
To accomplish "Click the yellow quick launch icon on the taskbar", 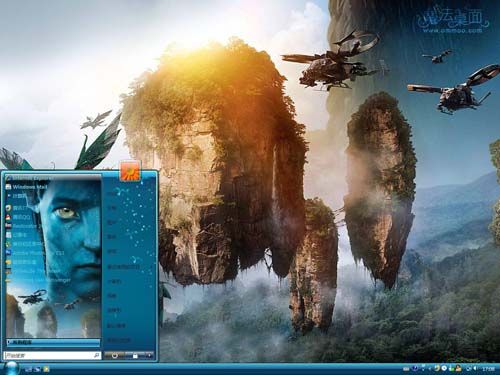I will pos(46,369).
